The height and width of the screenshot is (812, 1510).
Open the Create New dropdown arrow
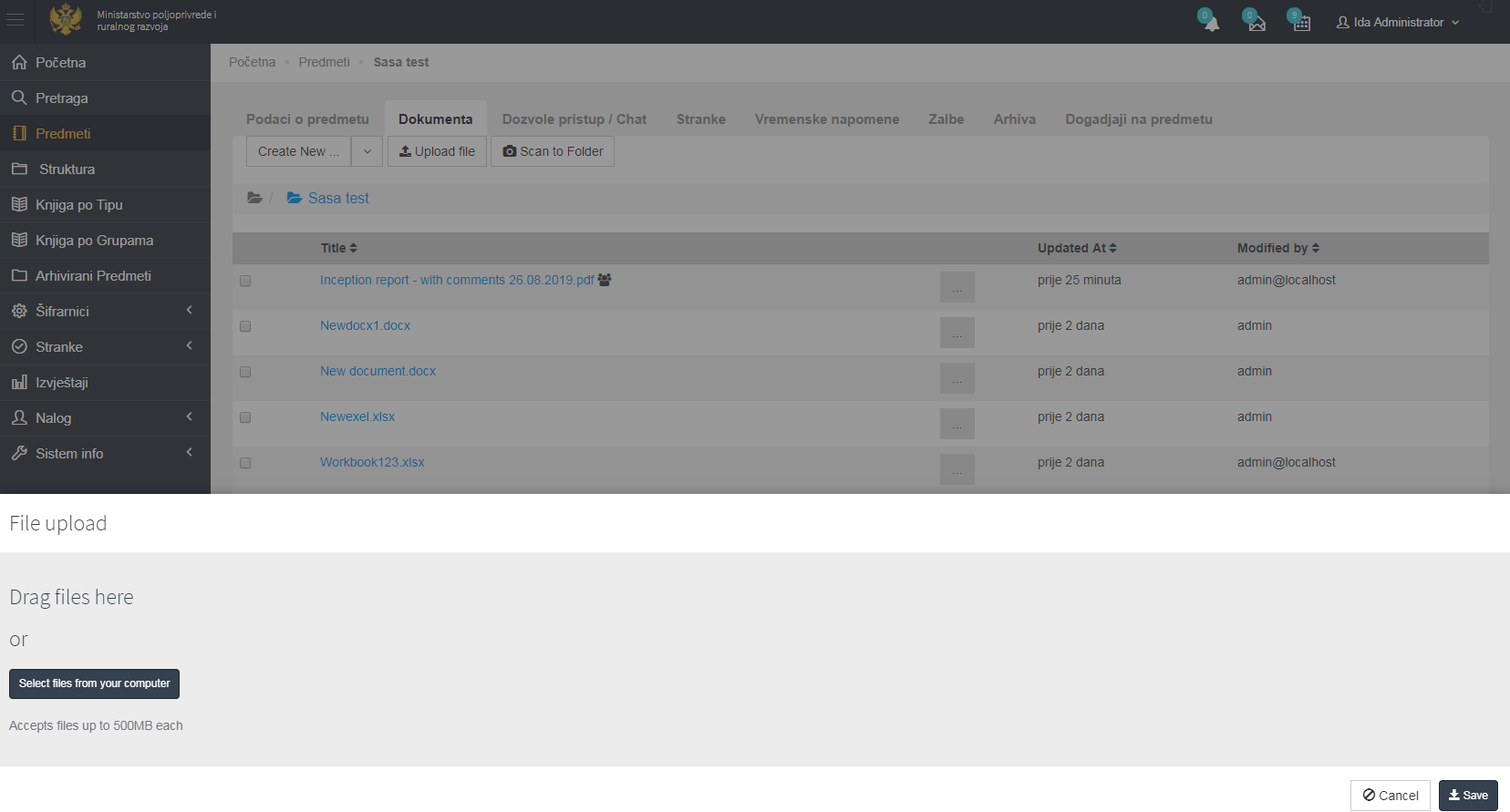pyautogui.click(x=367, y=151)
